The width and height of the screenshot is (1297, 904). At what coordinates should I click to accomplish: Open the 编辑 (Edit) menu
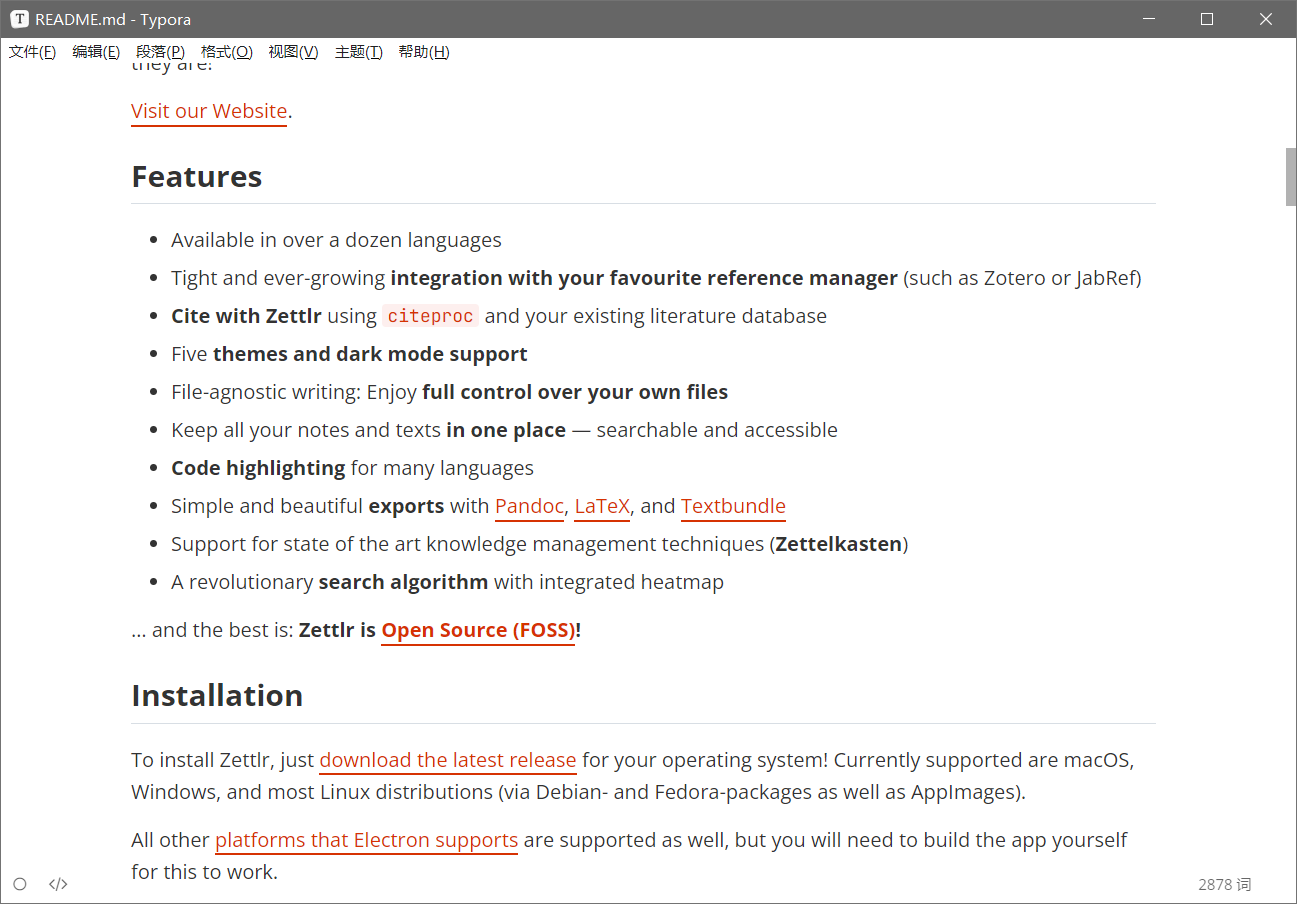[95, 52]
